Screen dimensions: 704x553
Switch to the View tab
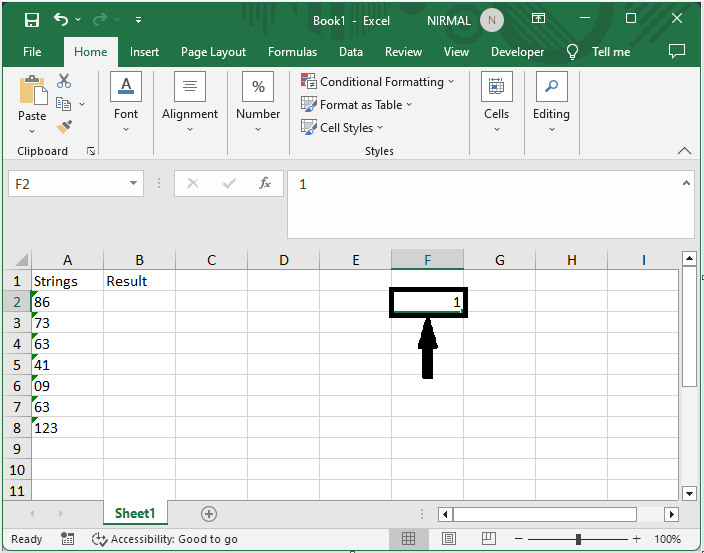click(456, 52)
